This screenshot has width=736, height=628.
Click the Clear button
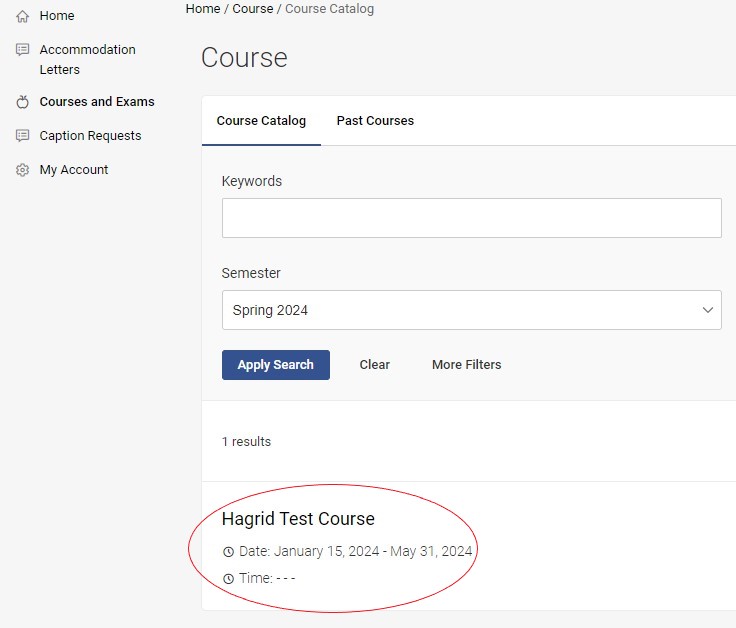coord(375,365)
